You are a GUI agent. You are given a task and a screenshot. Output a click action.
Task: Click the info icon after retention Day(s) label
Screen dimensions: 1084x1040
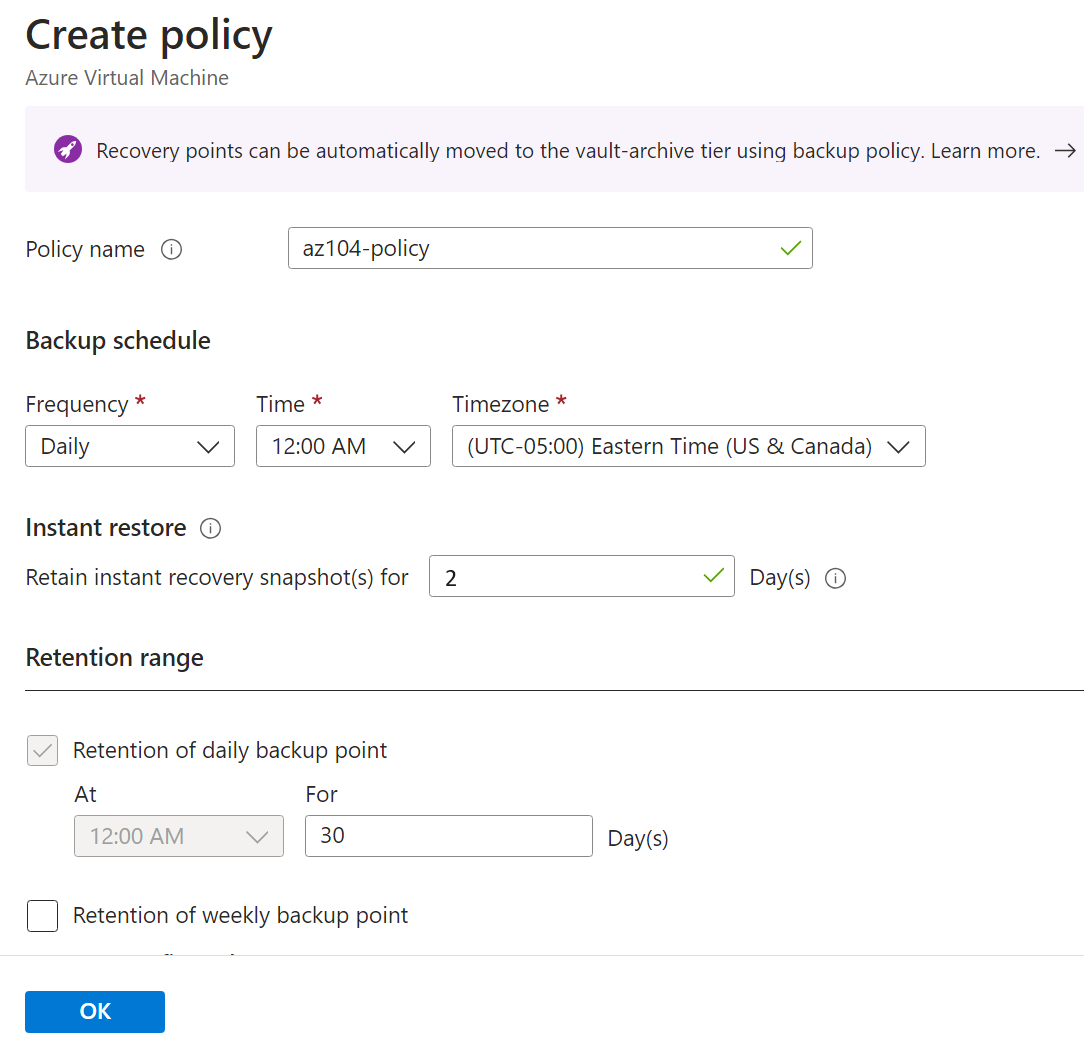click(x=835, y=578)
